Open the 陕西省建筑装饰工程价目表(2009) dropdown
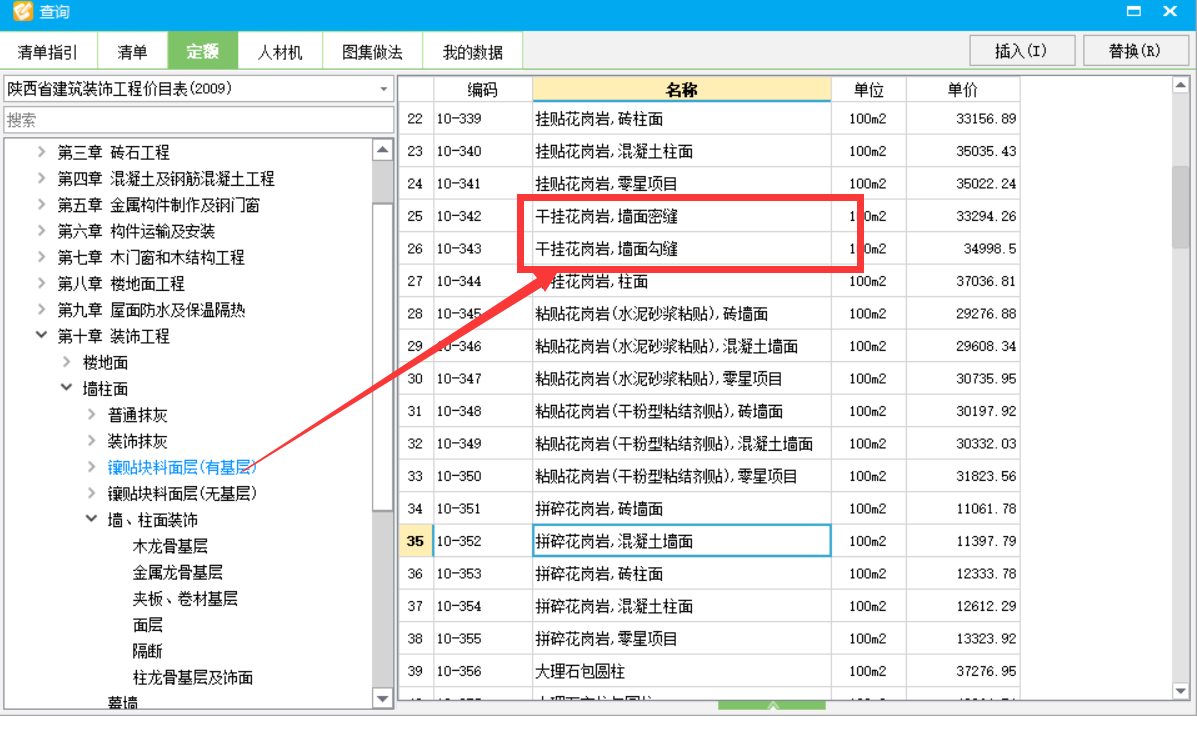Image resolution: width=1197 pixels, height=752 pixels. [383, 89]
